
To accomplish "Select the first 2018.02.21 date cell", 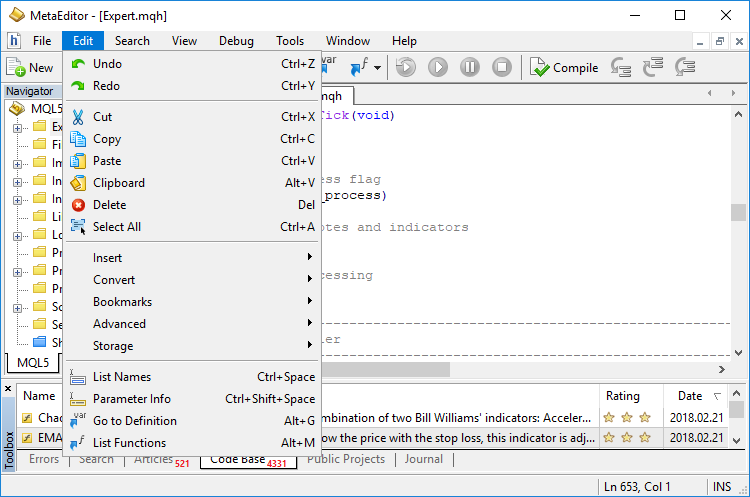I will tap(696, 418).
